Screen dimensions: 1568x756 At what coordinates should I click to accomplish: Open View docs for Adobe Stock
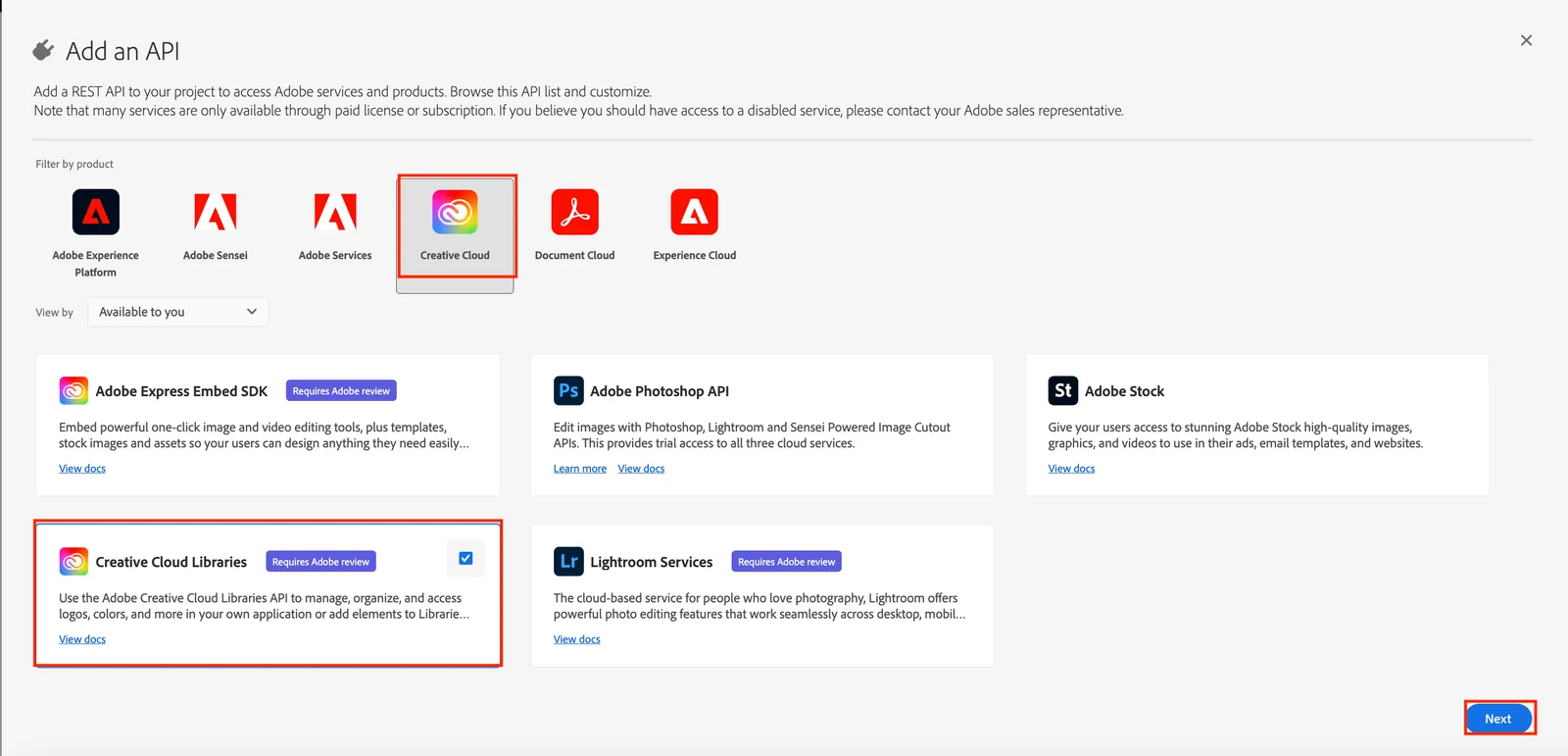[1071, 469]
